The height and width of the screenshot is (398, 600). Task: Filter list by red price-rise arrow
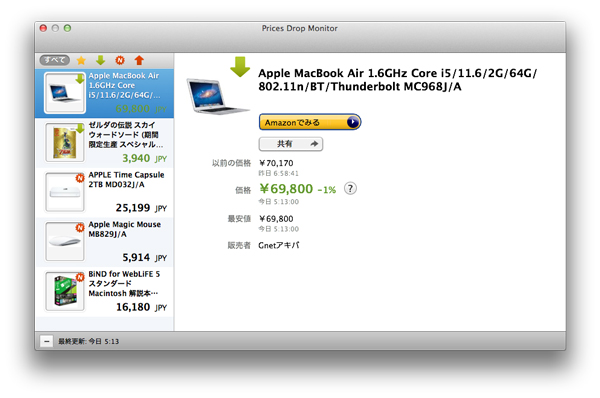(139, 60)
